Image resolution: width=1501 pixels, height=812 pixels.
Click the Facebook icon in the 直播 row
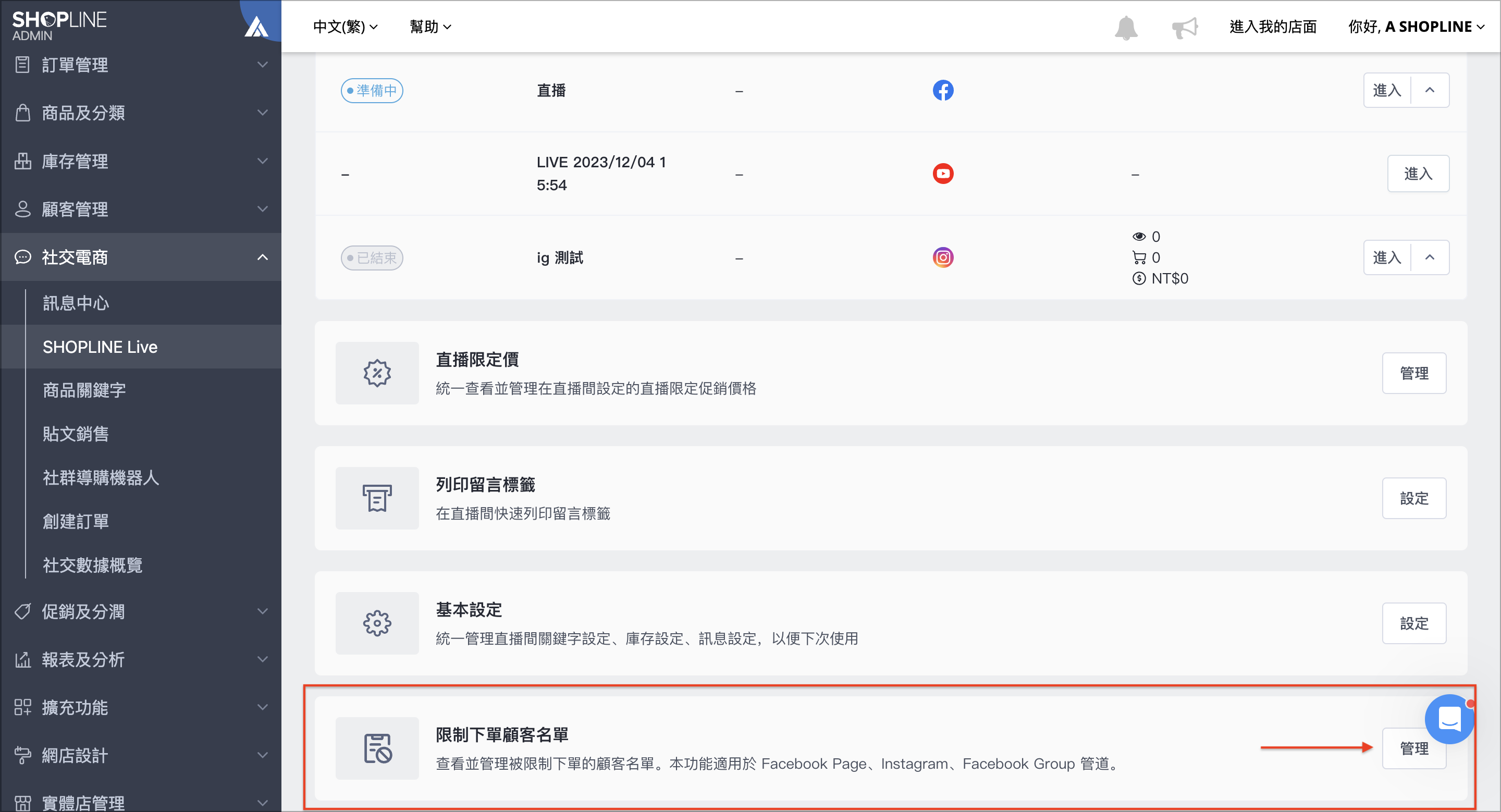943,90
